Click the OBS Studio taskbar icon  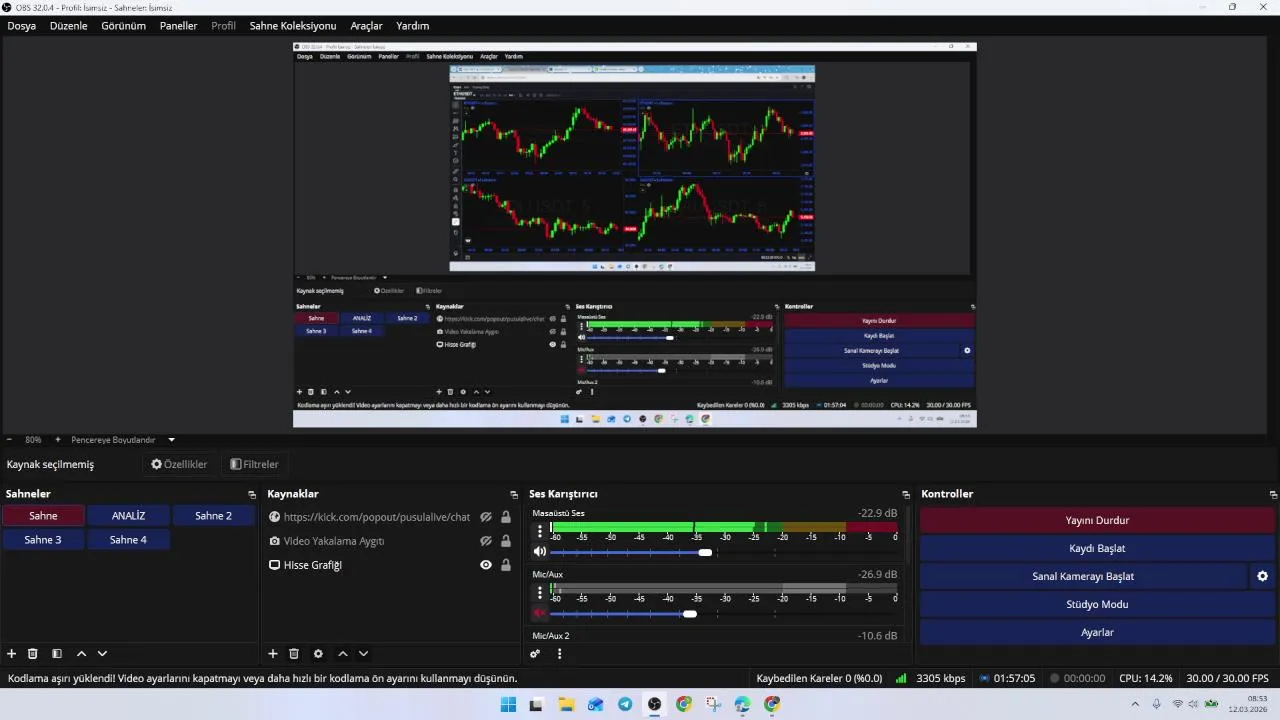pos(654,704)
